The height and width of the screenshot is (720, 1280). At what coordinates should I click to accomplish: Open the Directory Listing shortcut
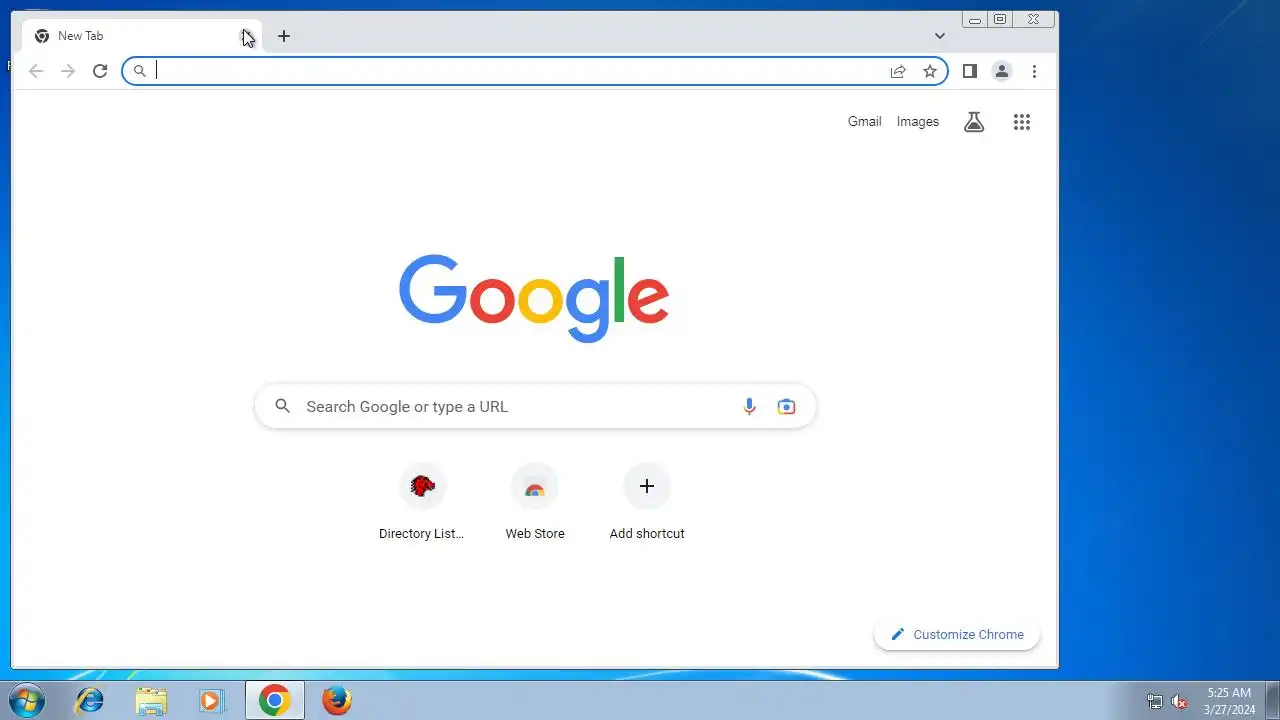(422, 503)
